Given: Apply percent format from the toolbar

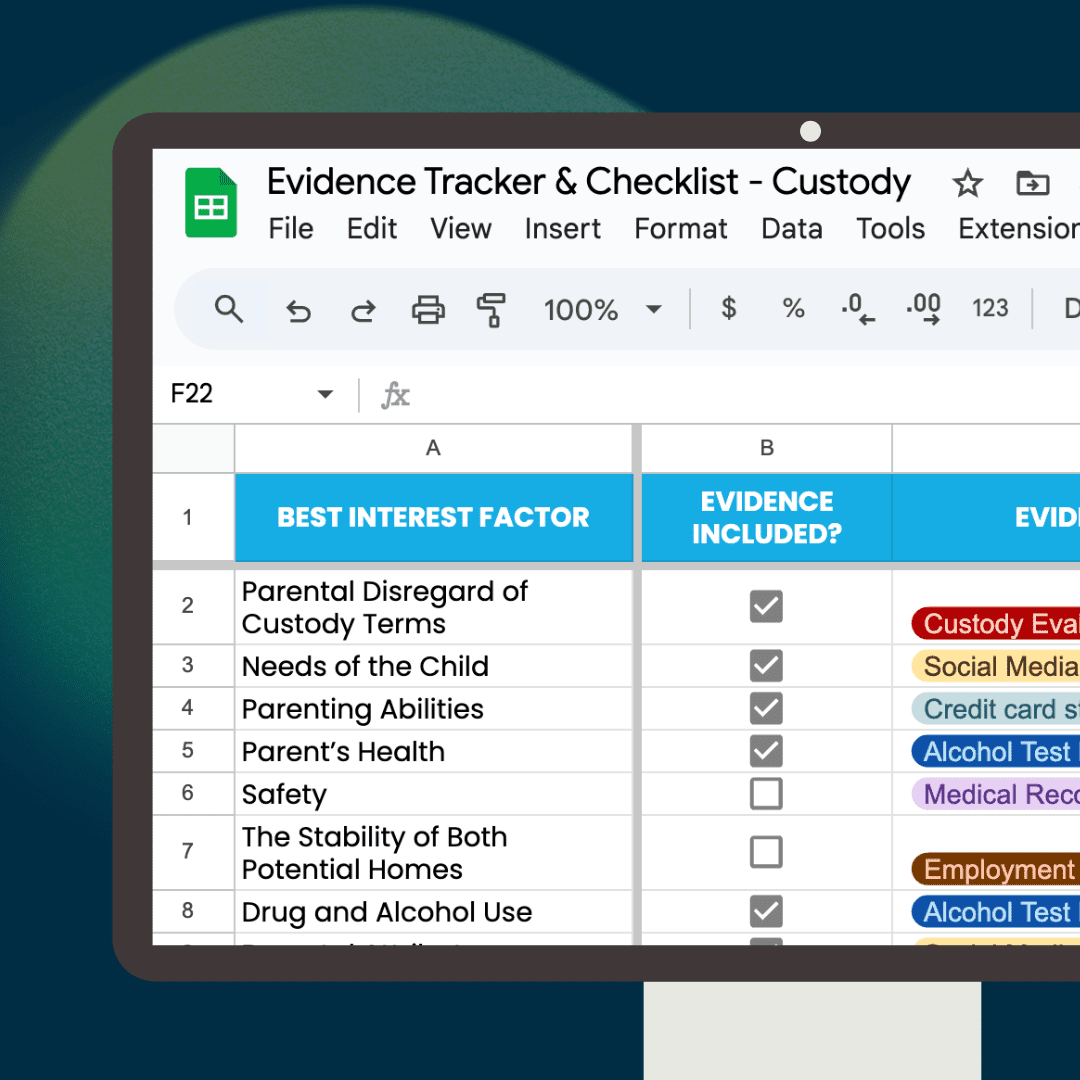Looking at the screenshot, I should pyautogui.click(x=793, y=310).
